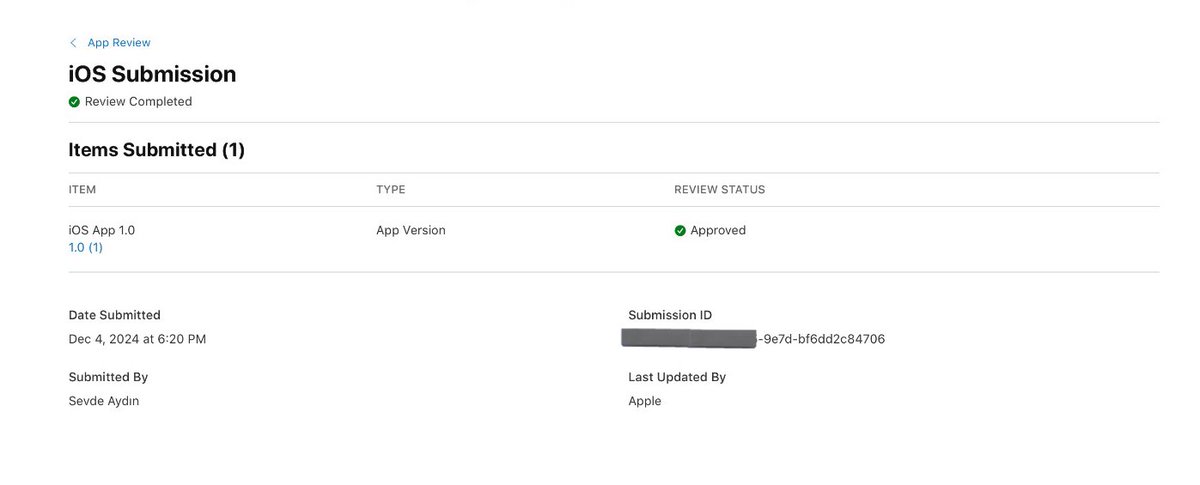Click the Review Completed status text
The image size is (1200, 485).
coord(138,102)
